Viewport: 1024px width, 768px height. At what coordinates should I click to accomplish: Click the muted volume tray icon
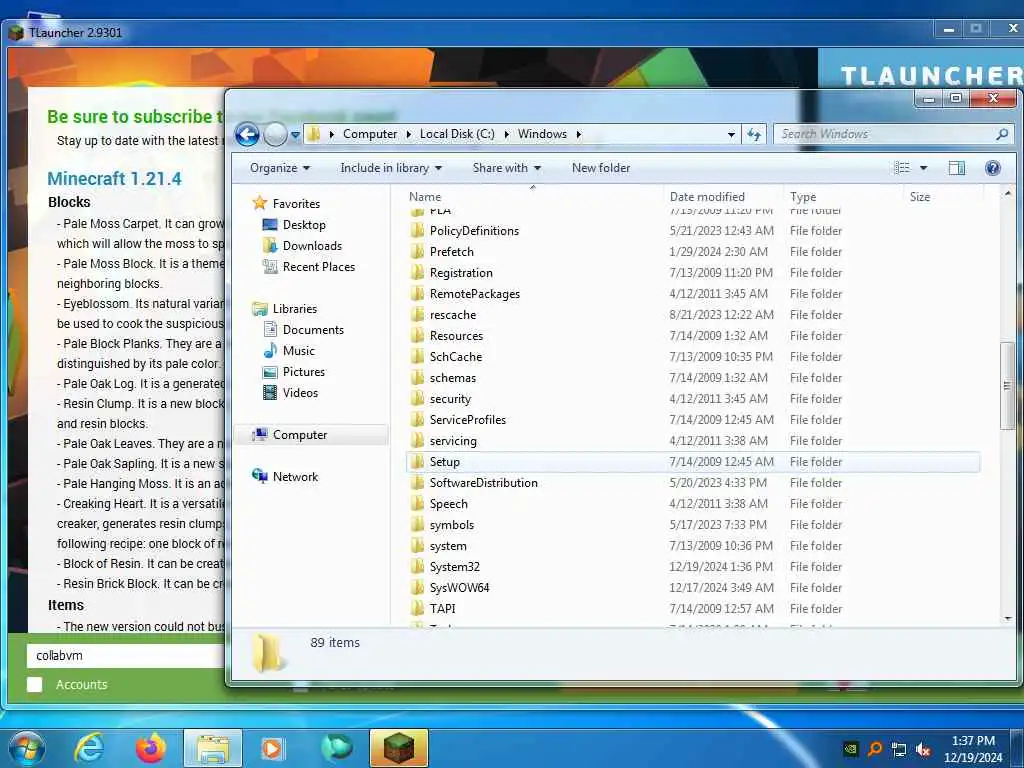(x=923, y=750)
